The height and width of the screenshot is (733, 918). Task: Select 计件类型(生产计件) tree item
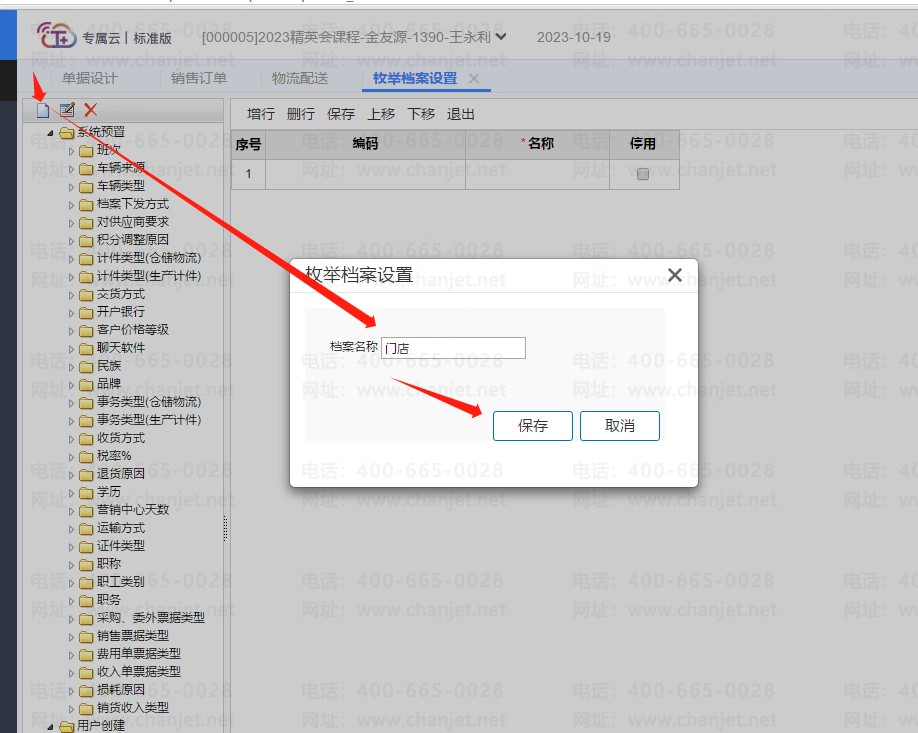(149, 276)
